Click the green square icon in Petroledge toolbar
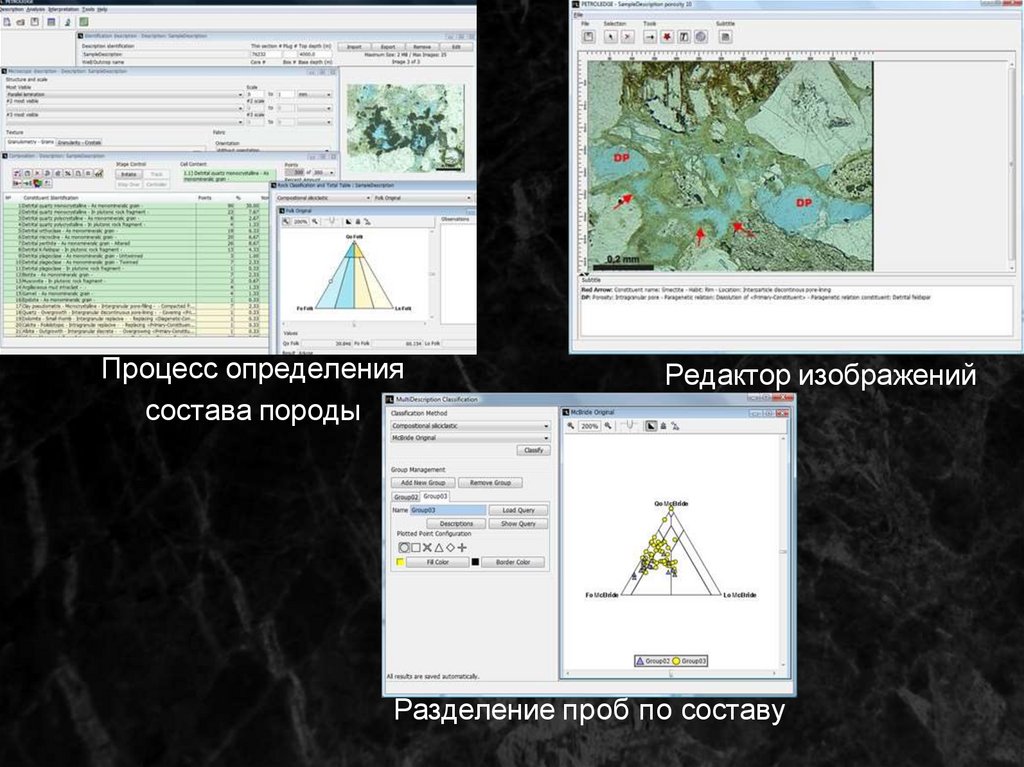The width and height of the screenshot is (1024, 767). 84,22
